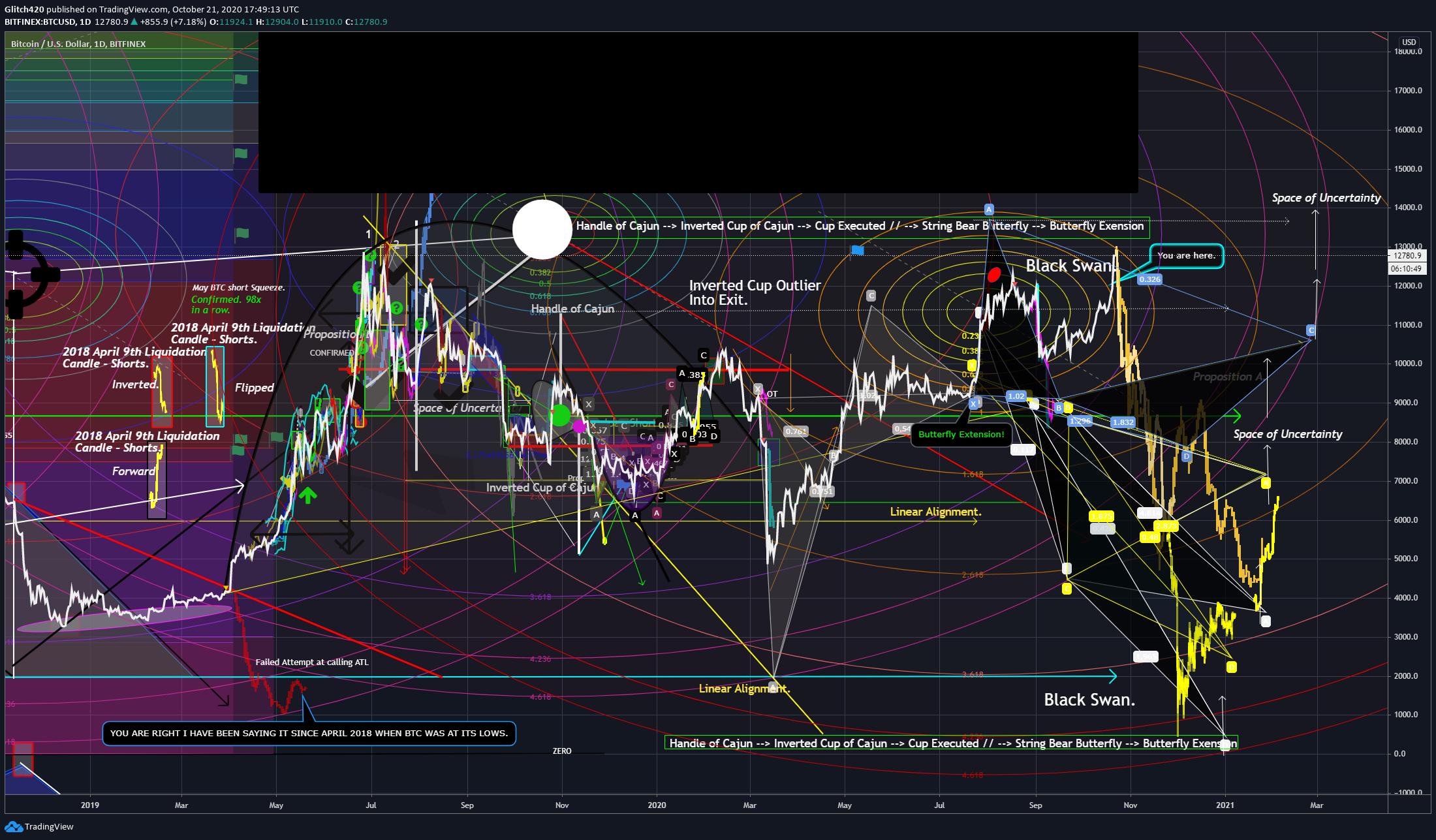
Task: Open the 'You are here.' callout
Action: [1187, 256]
